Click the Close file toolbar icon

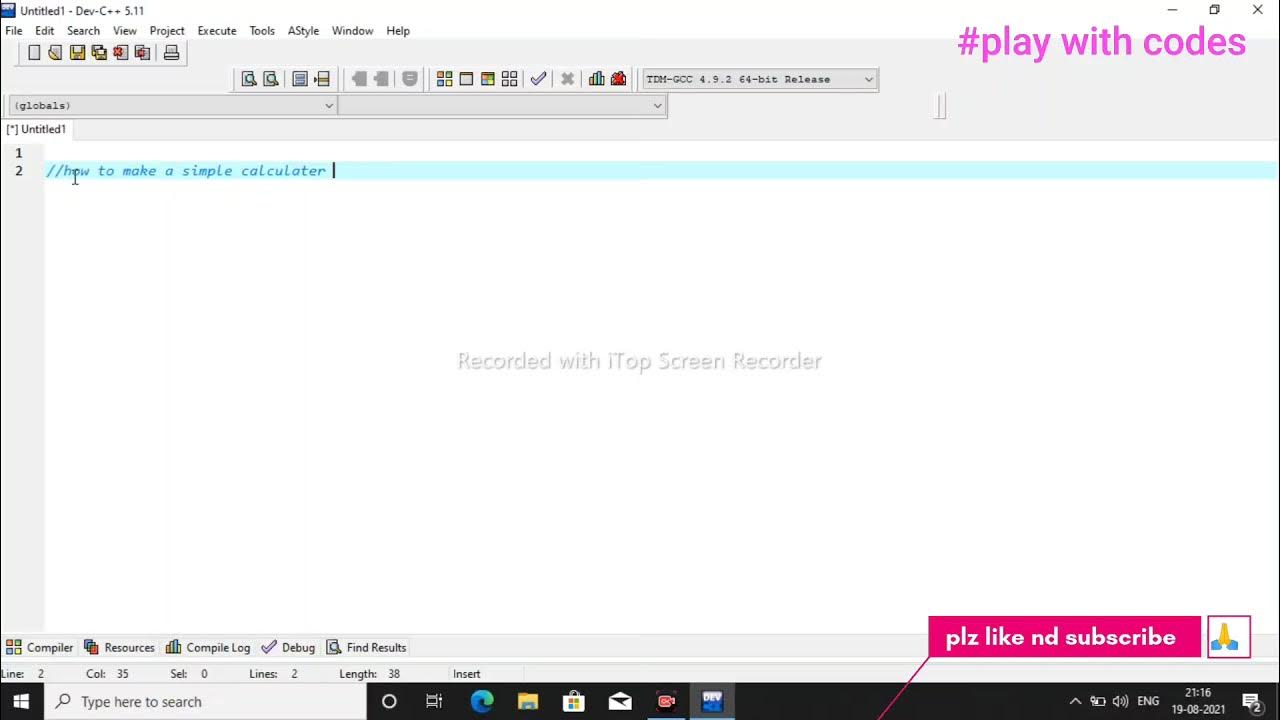point(121,53)
